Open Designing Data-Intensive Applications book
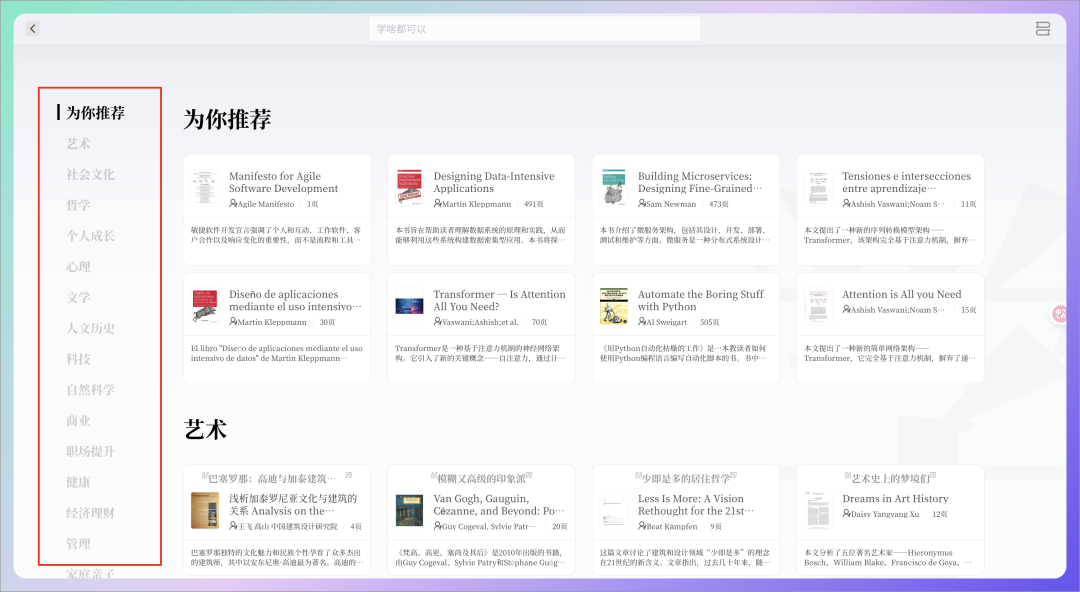 (x=481, y=210)
